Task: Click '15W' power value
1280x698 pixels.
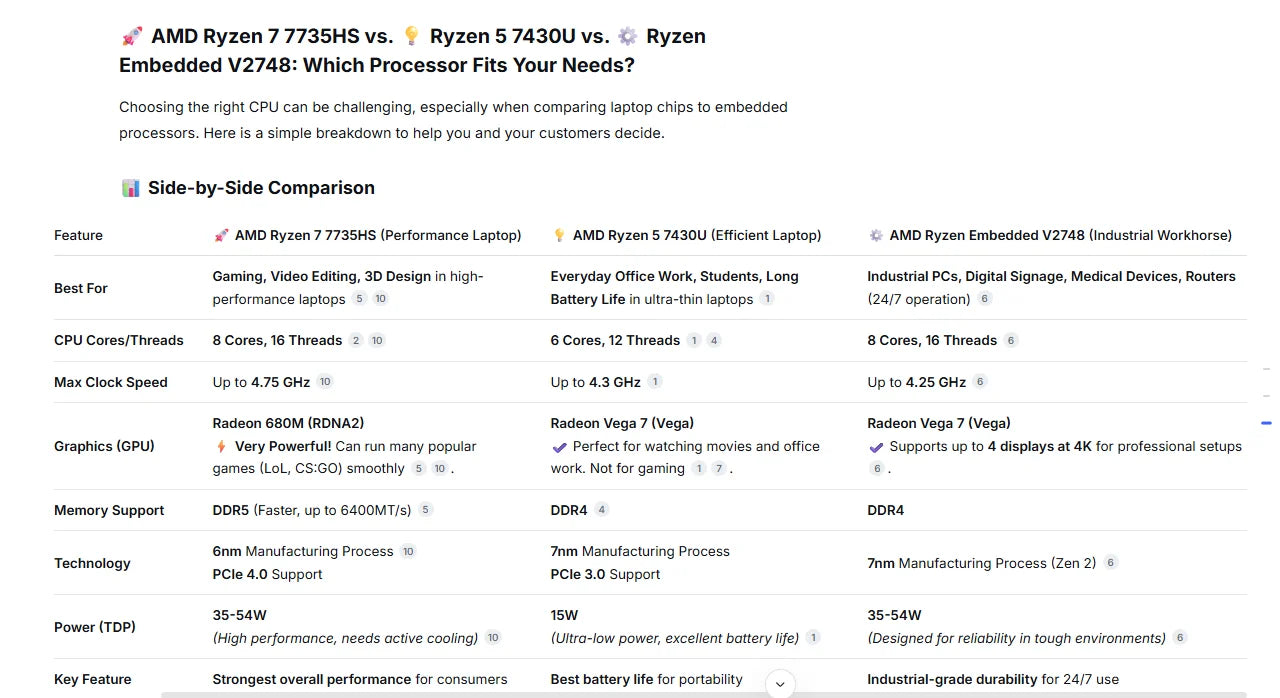Action: (x=564, y=615)
